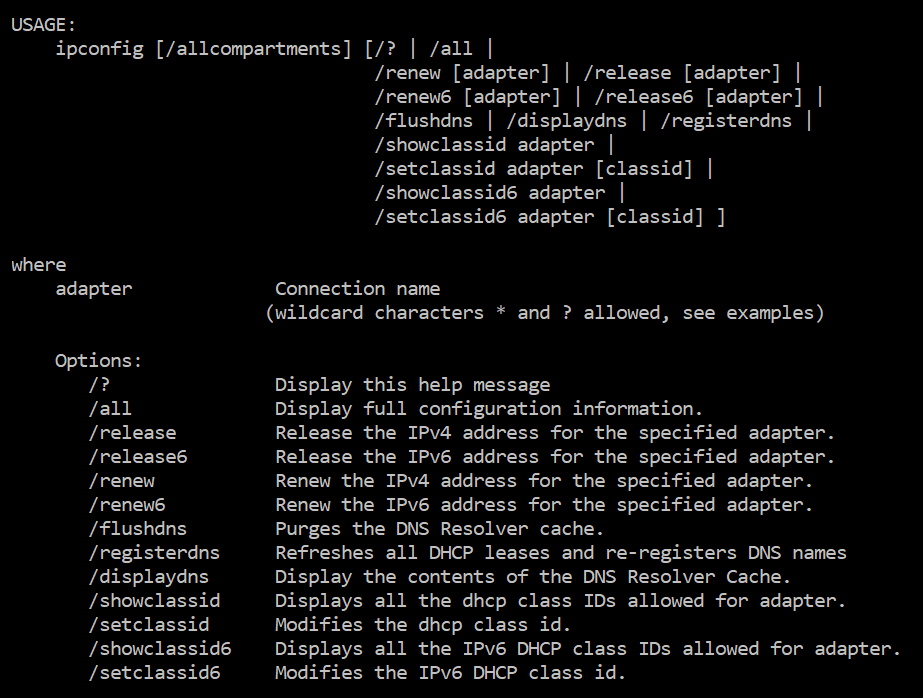Click /release6 in the Options list
Viewport: 923px width, 698px height.
[x=137, y=457]
